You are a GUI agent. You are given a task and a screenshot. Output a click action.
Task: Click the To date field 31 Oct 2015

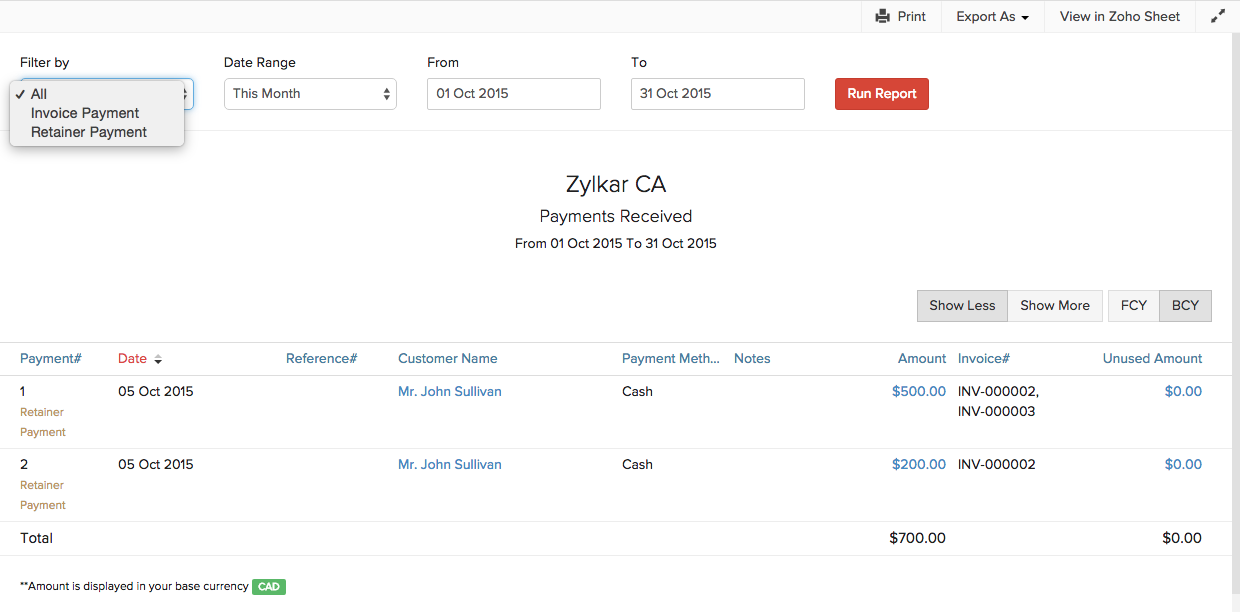[718, 94]
